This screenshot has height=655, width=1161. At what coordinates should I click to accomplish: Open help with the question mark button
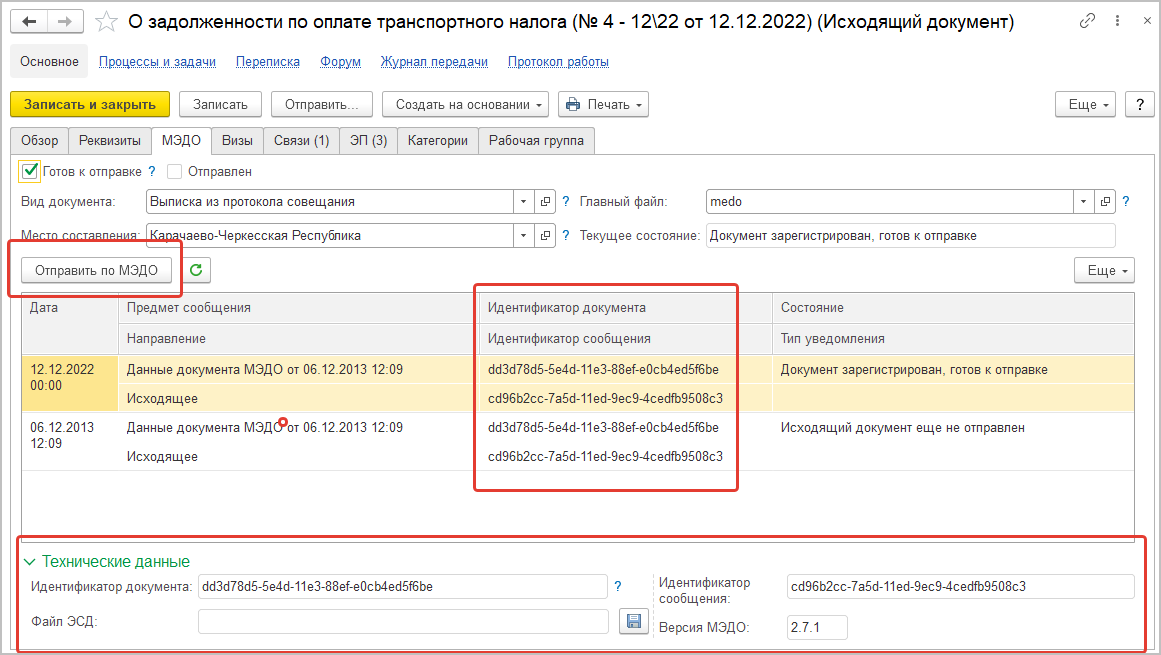(x=1140, y=104)
